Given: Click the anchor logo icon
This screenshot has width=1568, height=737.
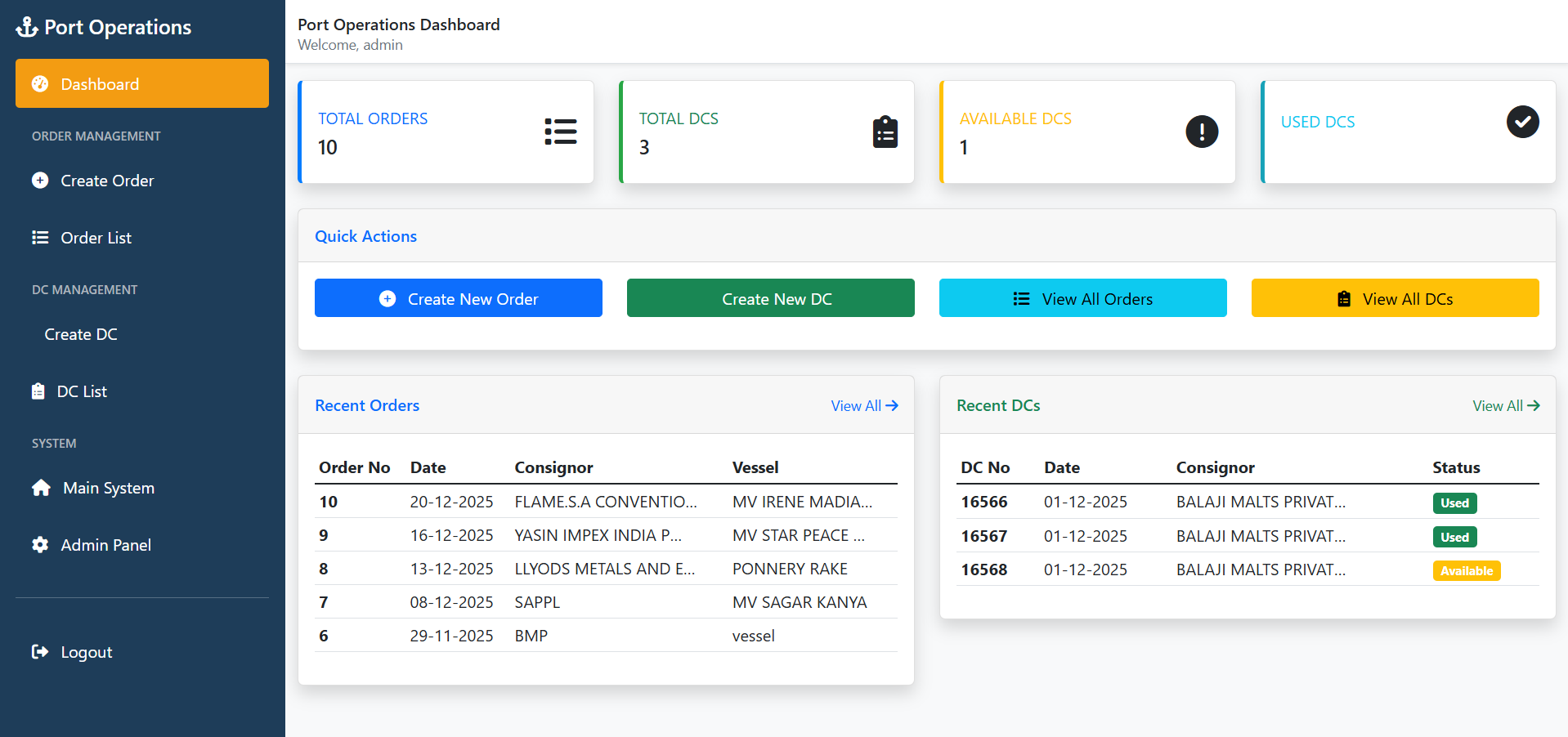Looking at the screenshot, I should pos(27,27).
